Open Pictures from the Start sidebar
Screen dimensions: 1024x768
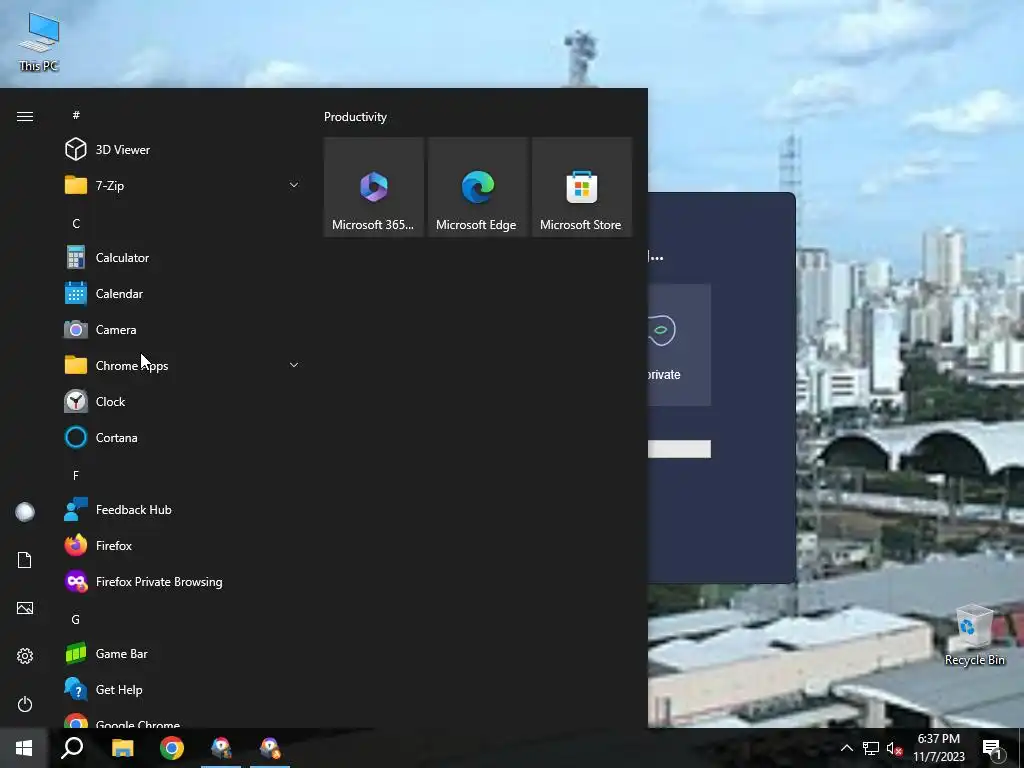tap(25, 608)
